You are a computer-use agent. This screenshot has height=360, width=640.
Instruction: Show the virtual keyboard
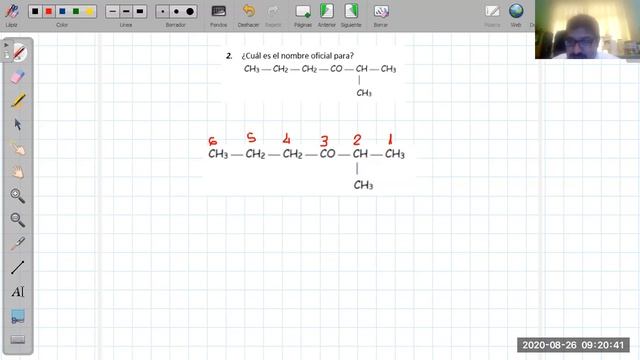[x=18, y=339]
